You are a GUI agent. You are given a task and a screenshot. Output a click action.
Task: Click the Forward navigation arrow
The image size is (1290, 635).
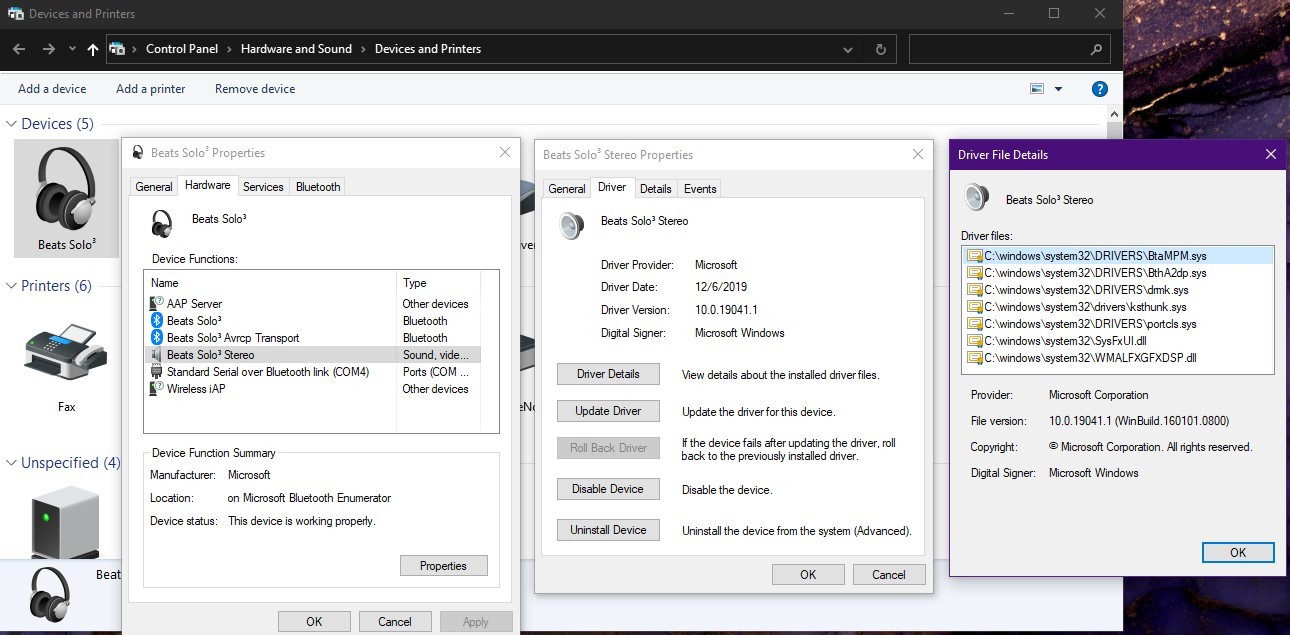48,49
